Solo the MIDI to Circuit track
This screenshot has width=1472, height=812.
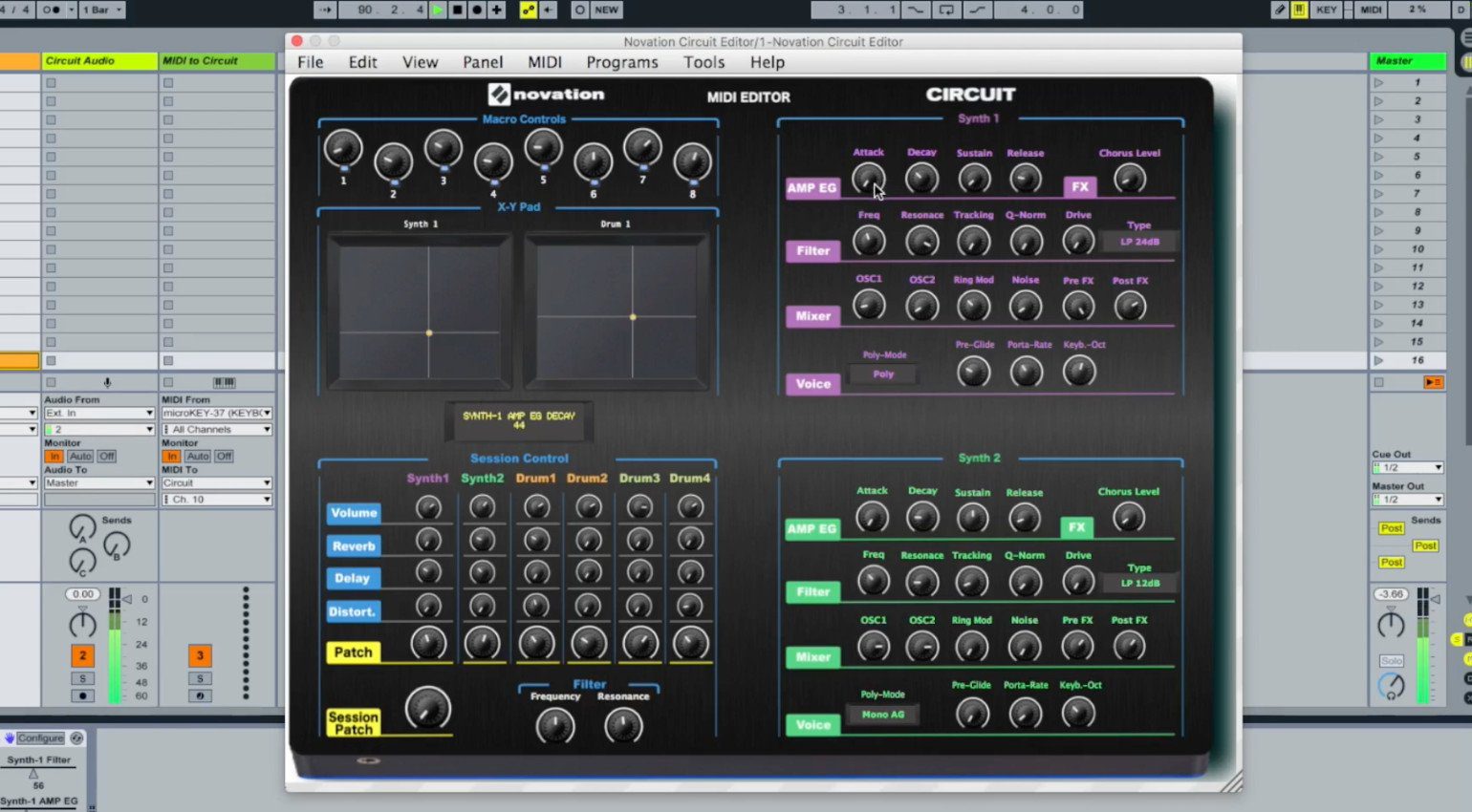coord(200,678)
